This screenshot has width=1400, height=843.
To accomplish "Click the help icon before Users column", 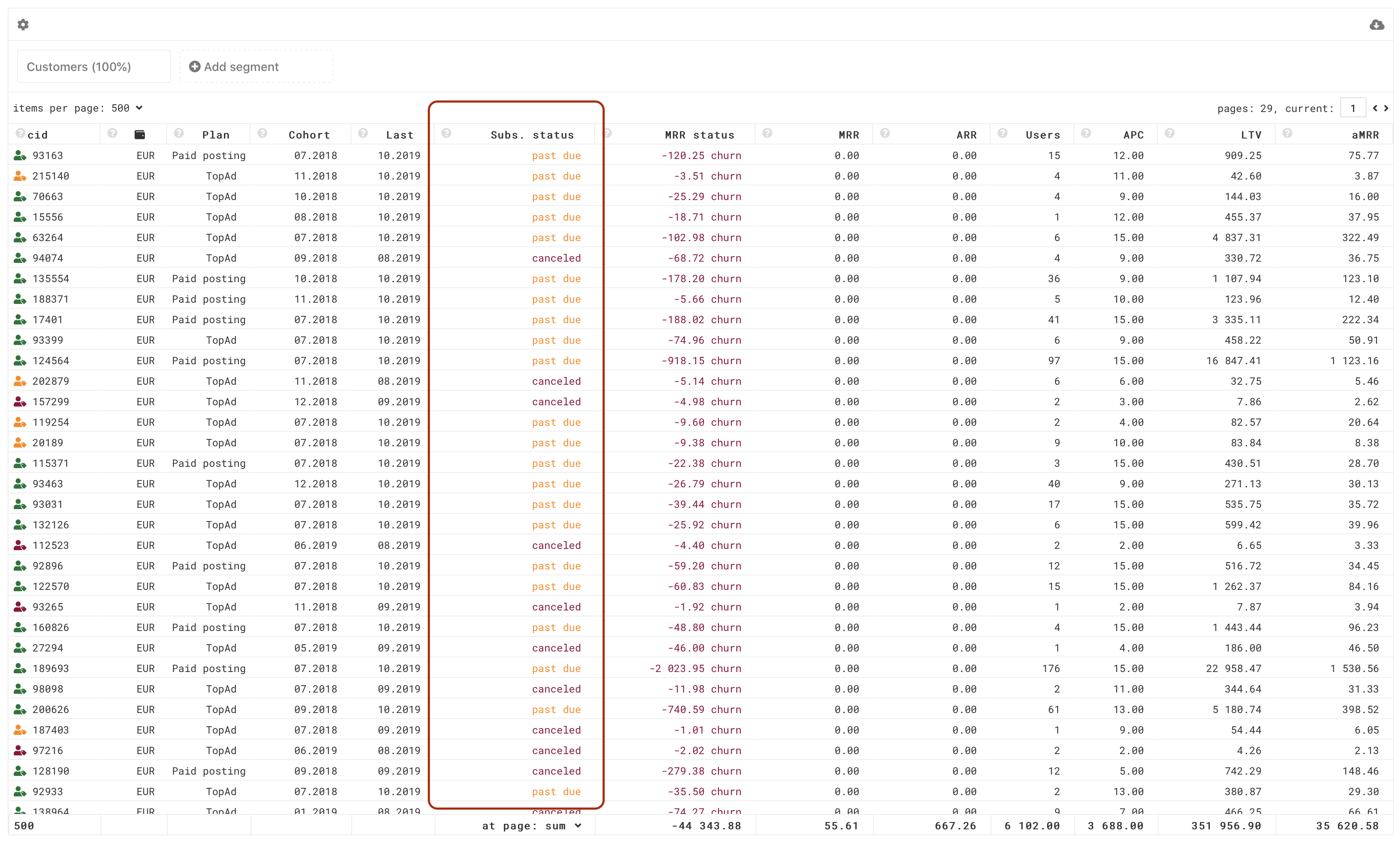I will pos(1002,133).
